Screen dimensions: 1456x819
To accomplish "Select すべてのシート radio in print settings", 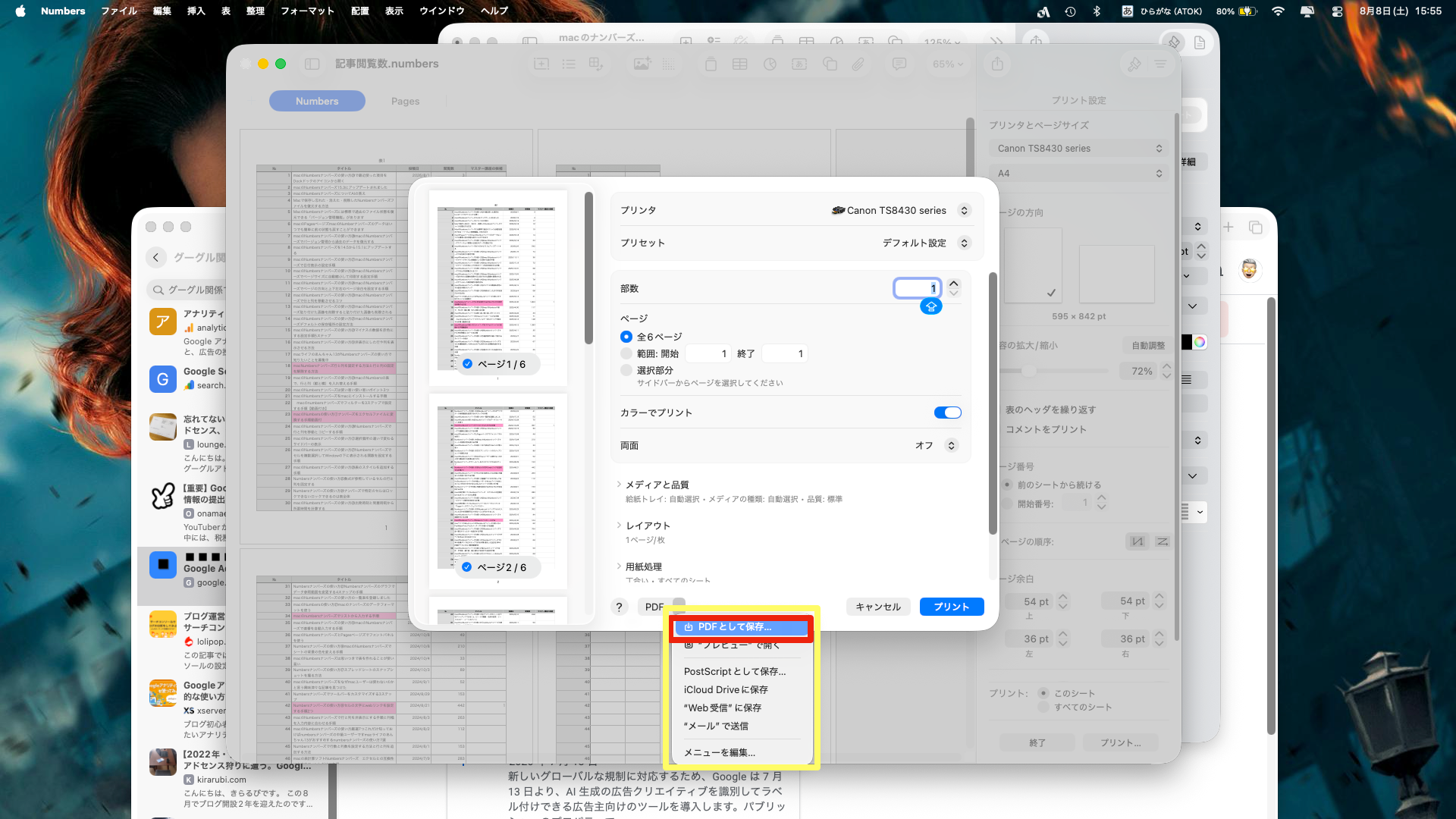I will [1043, 707].
